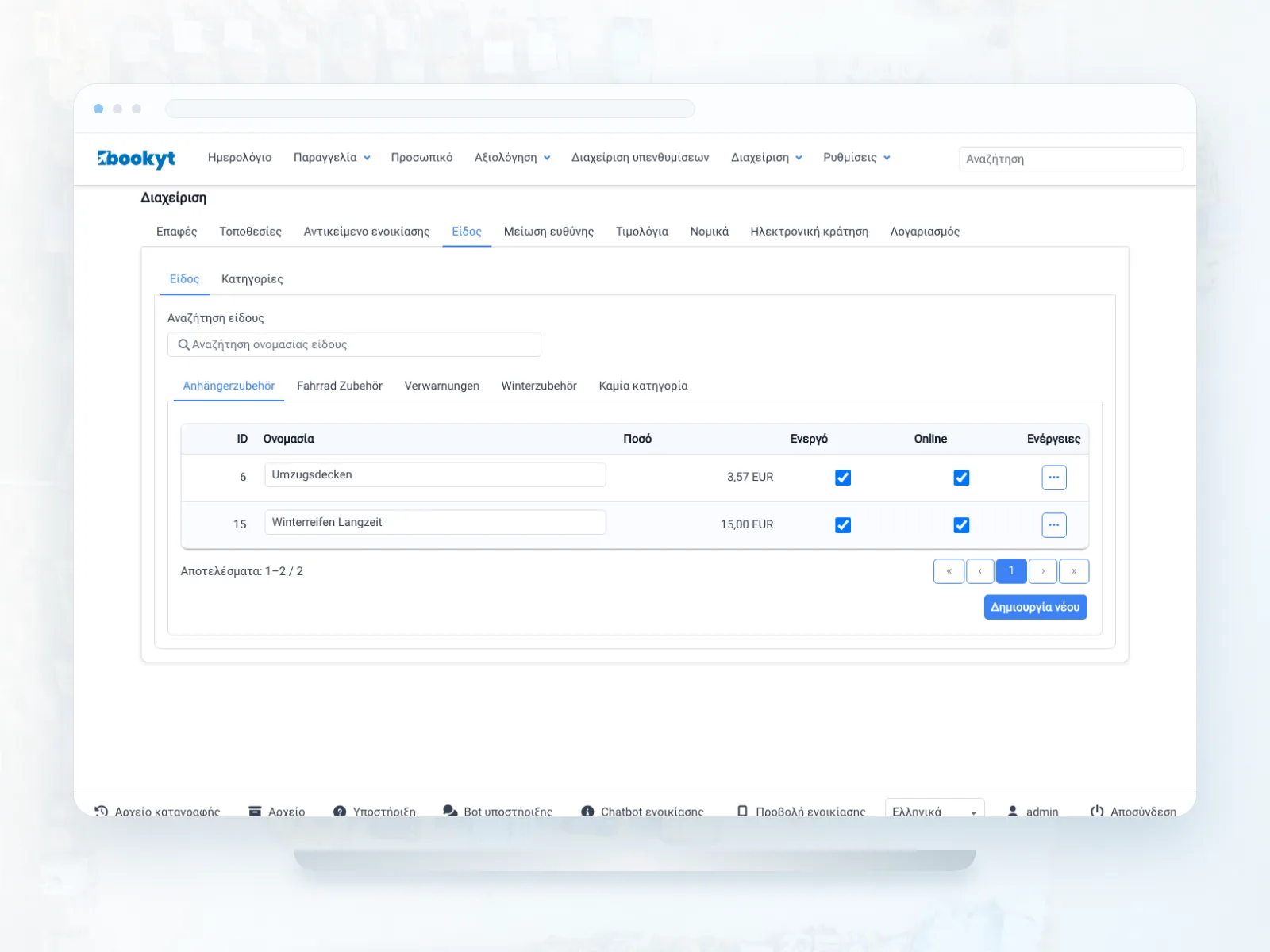Viewport: 1270px width, 952px height.
Task: Open actions menu for Winterreifen Langzeit row
Action: click(x=1053, y=525)
